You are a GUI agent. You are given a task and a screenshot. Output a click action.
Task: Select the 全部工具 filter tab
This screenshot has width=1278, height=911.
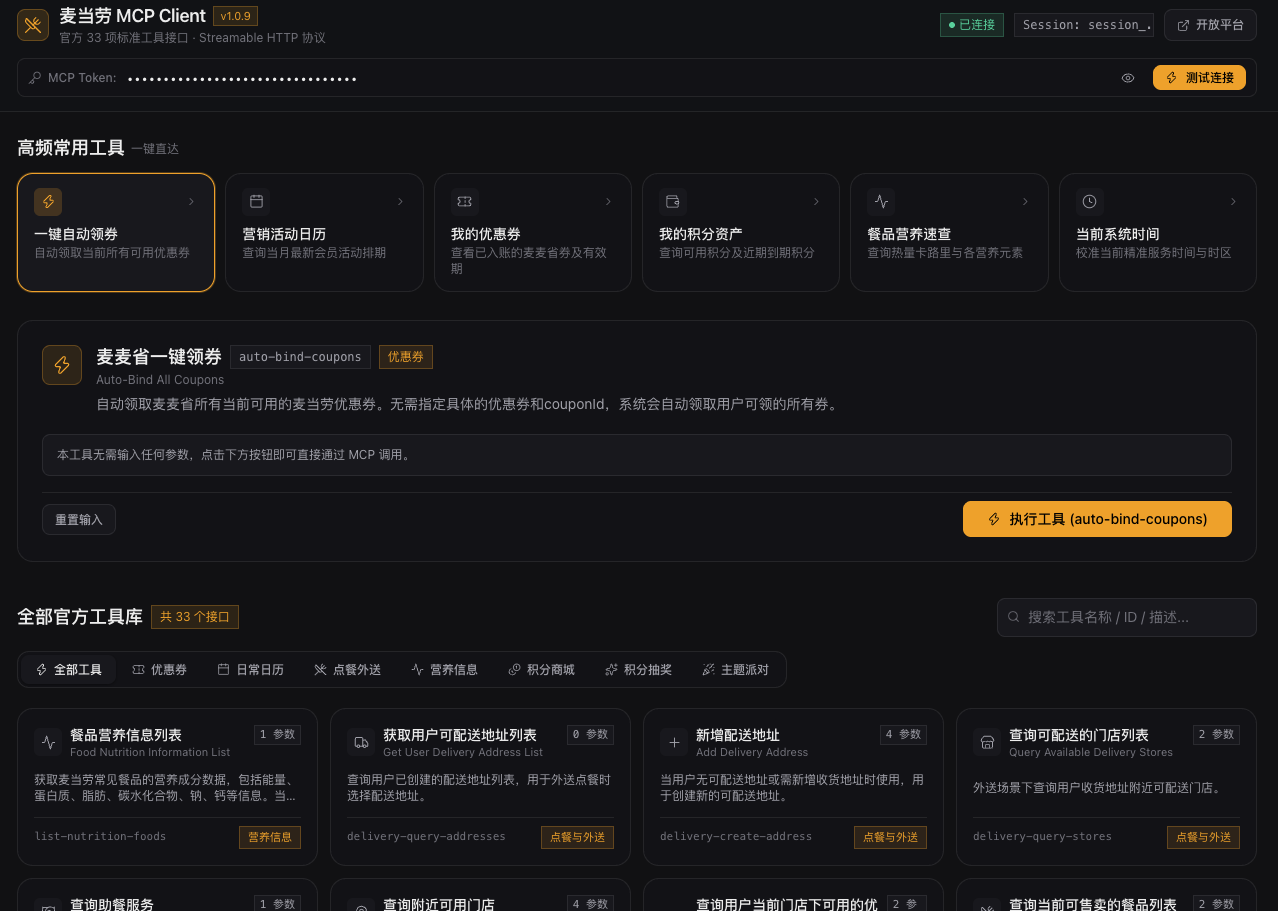click(x=69, y=670)
